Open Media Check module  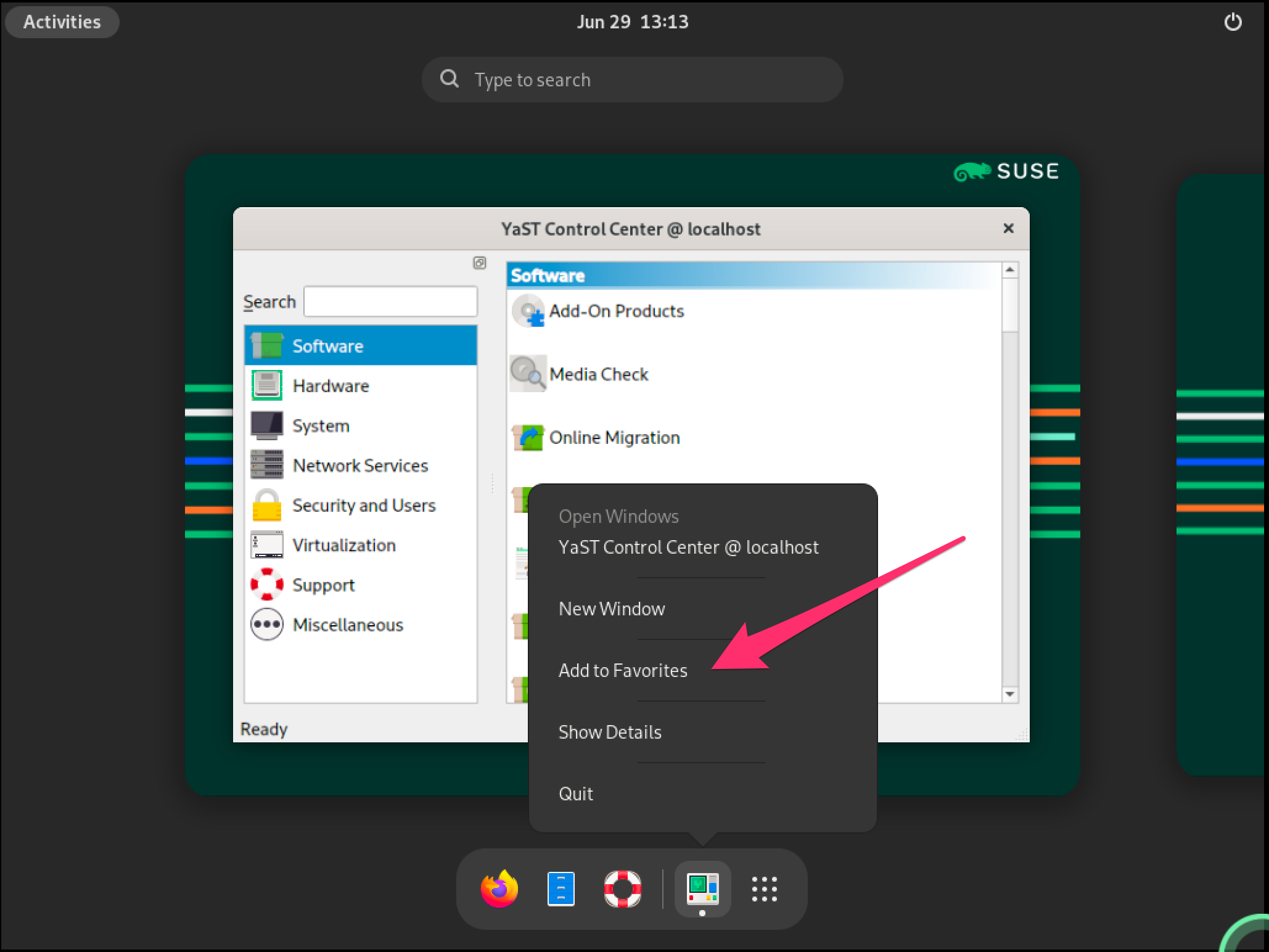[599, 374]
